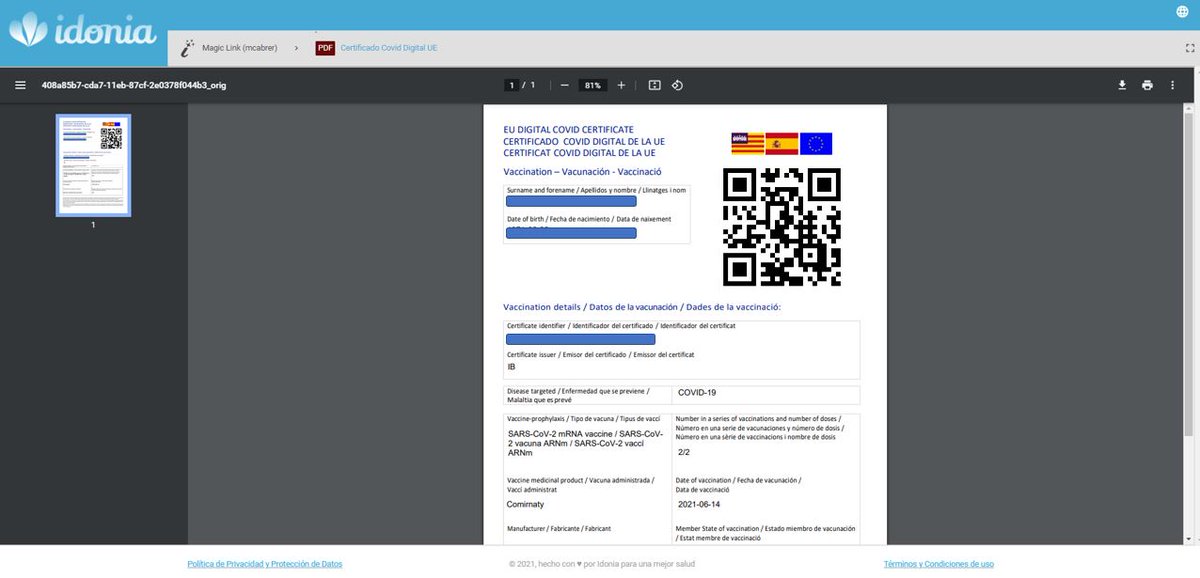Open Política de Privacidad y Protección de Datos
Viewport: 1200px width, 578px height.
point(265,564)
